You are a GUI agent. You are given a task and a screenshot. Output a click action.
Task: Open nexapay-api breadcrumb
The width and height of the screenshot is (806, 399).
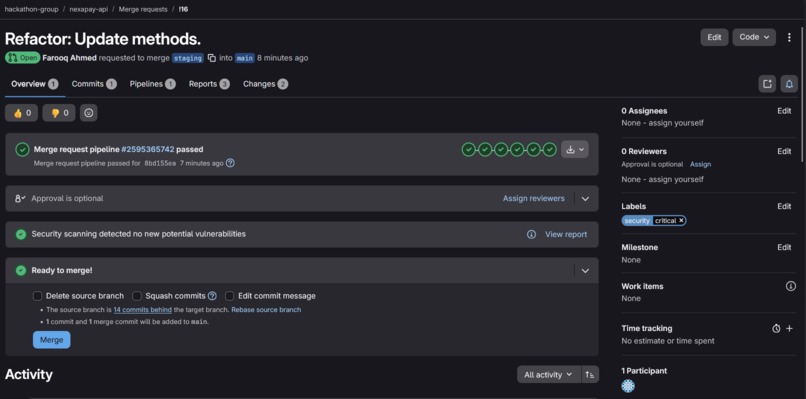[88, 9]
